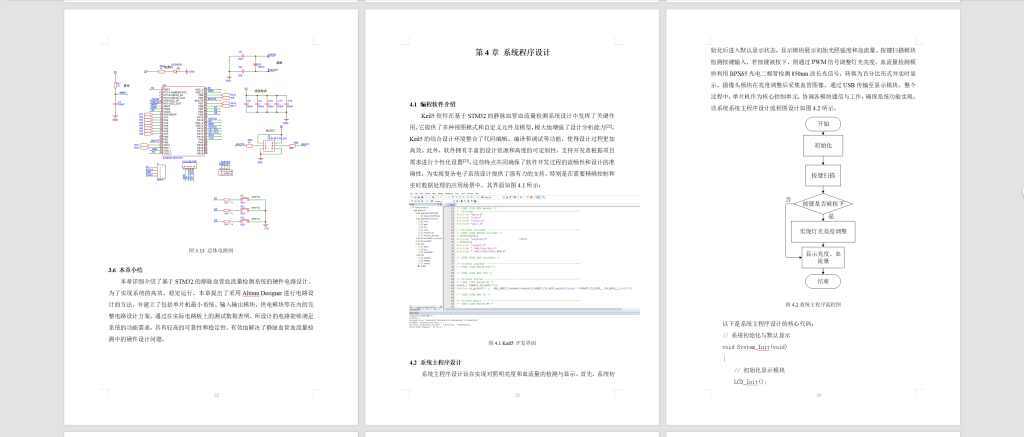This screenshot has width=1024, height=437.
Task: Click the flowchart '按键扫描' box
Action: point(823,176)
